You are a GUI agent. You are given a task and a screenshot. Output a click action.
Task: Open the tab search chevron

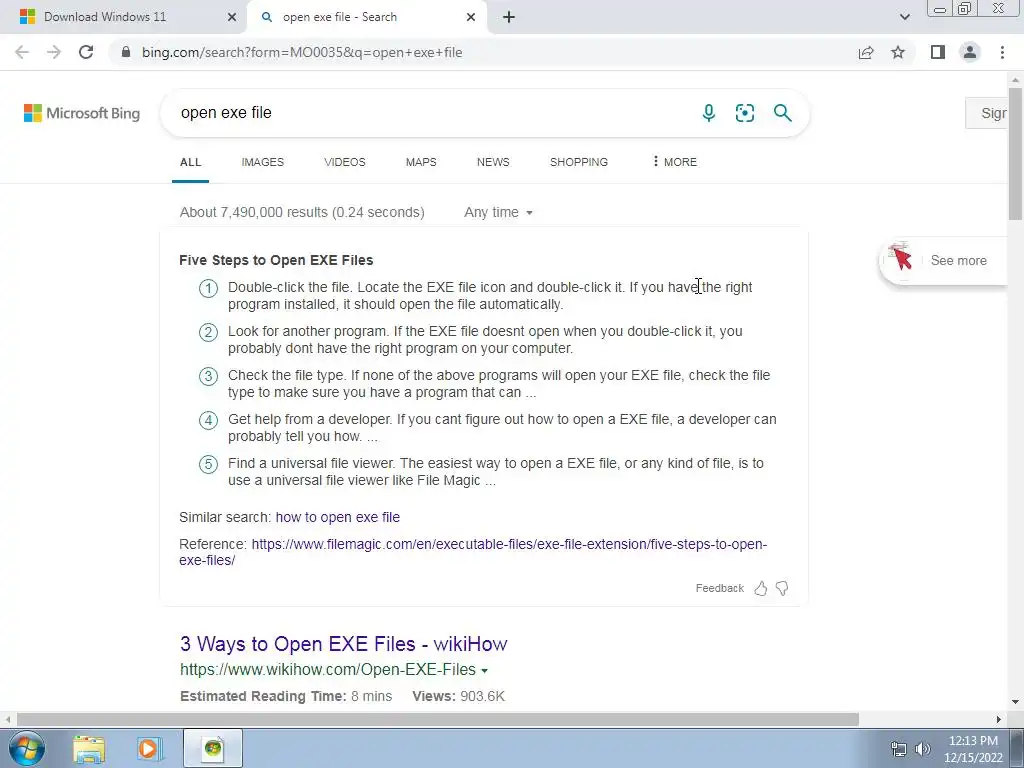[904, 17]
